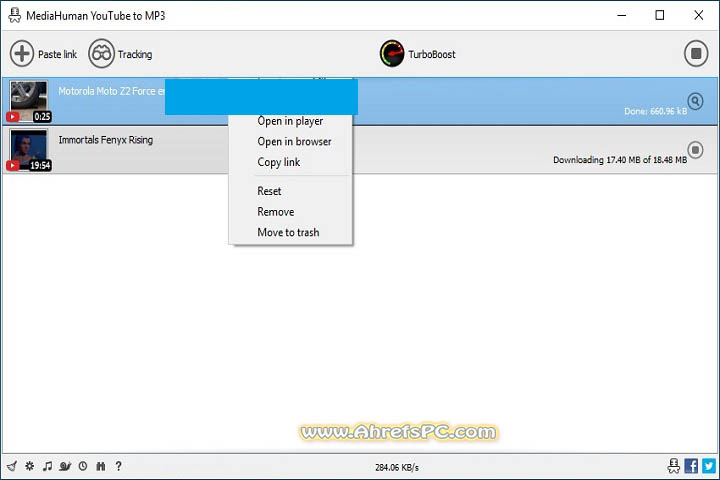720x480 pixels.
Task: Minimize the MediaHuman window
Action: [622, 15]
